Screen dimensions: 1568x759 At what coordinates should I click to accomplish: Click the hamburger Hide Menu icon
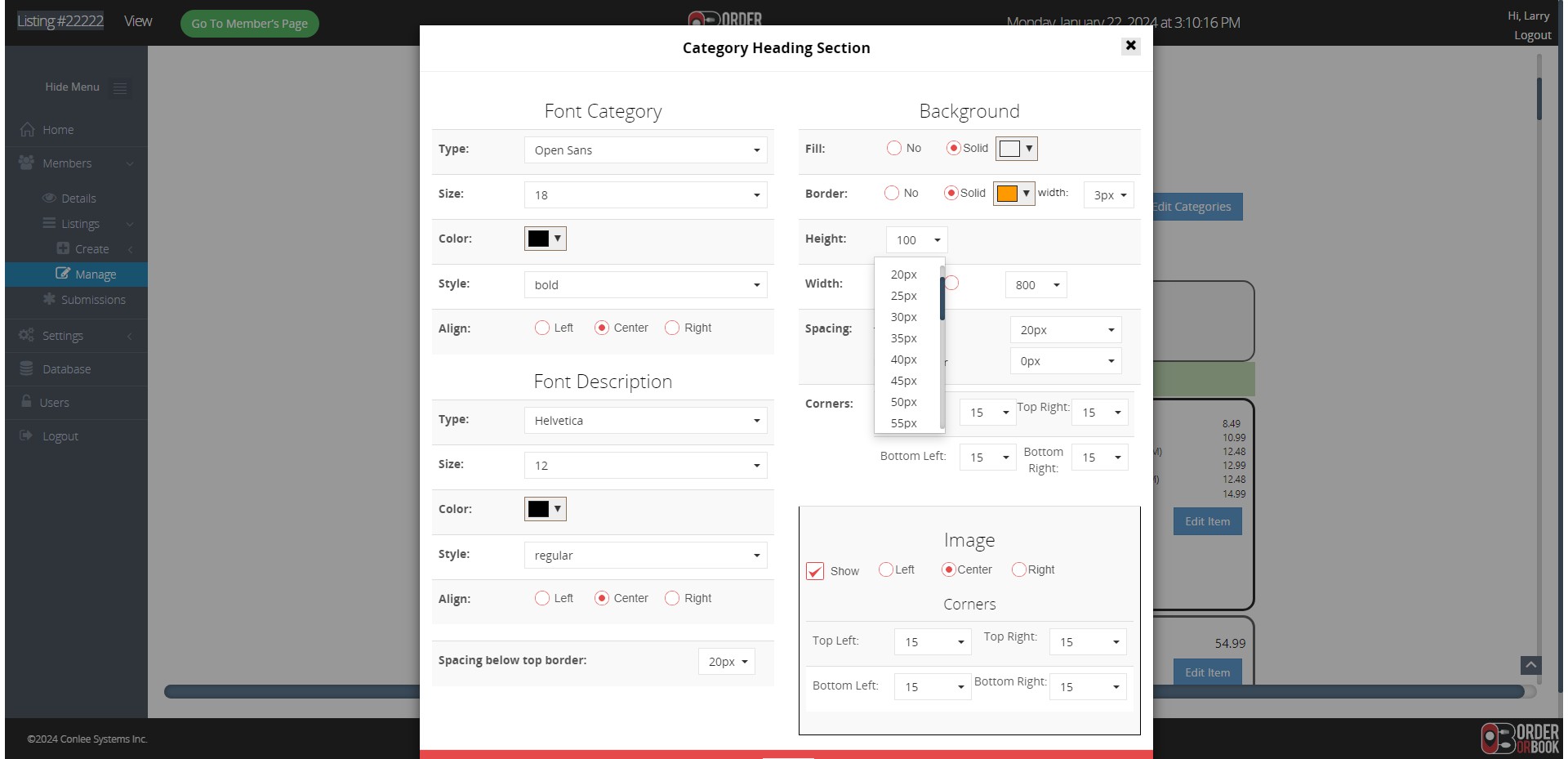click(120, 88)
